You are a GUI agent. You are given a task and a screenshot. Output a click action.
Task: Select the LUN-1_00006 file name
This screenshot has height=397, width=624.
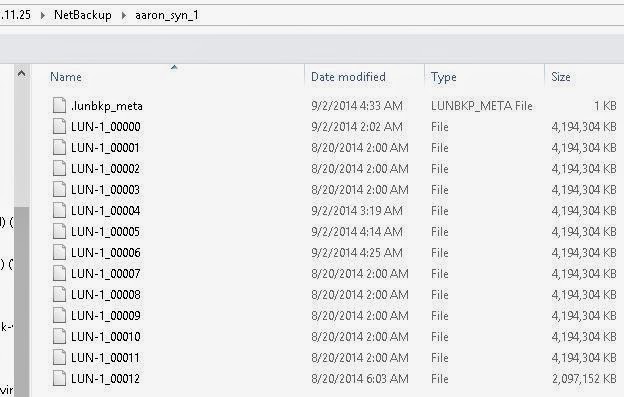pyautogui.click(x=105, y=253)
